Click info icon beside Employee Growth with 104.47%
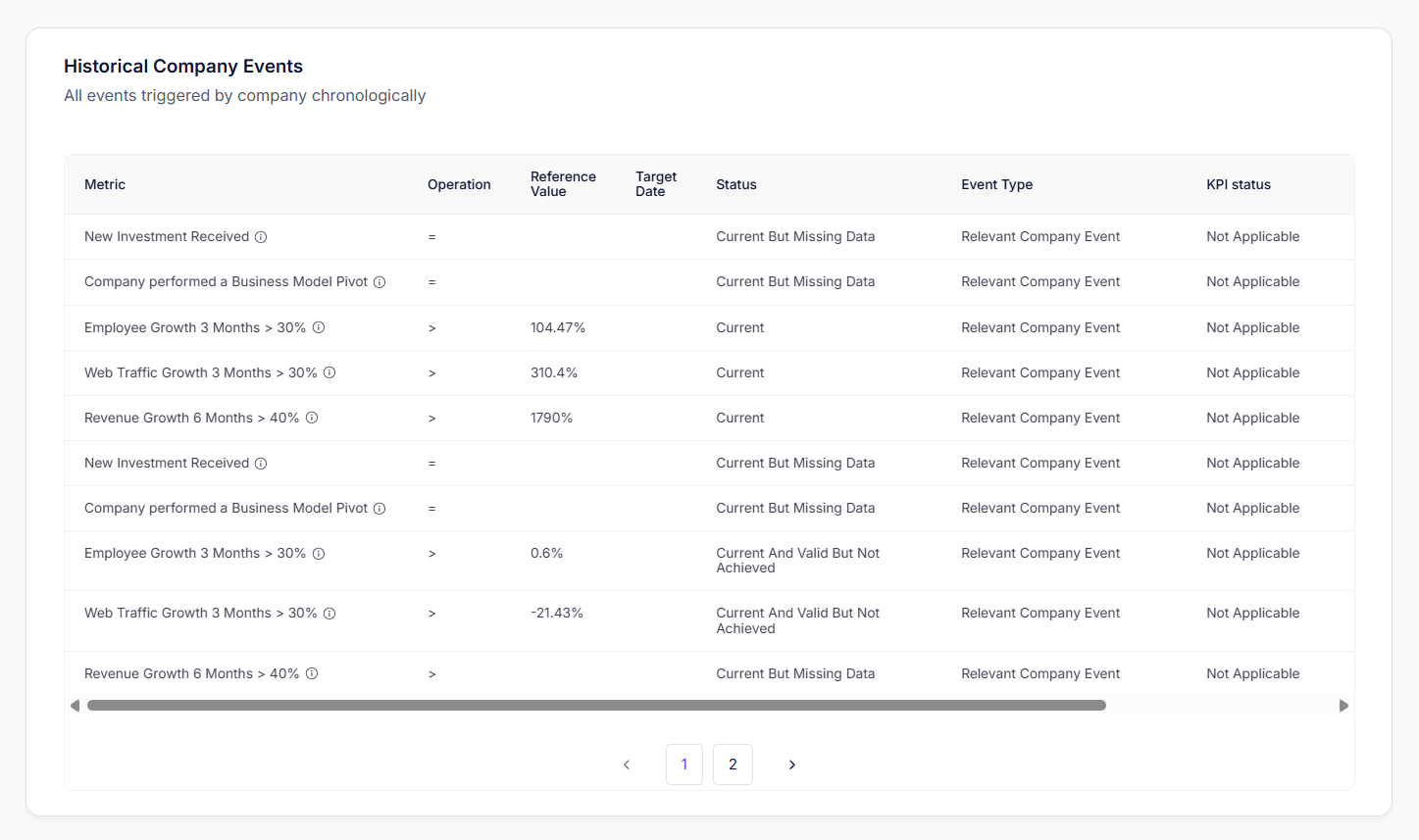Image resolution: width=1419 pixels, height=840 pixels. coord(319,327)
